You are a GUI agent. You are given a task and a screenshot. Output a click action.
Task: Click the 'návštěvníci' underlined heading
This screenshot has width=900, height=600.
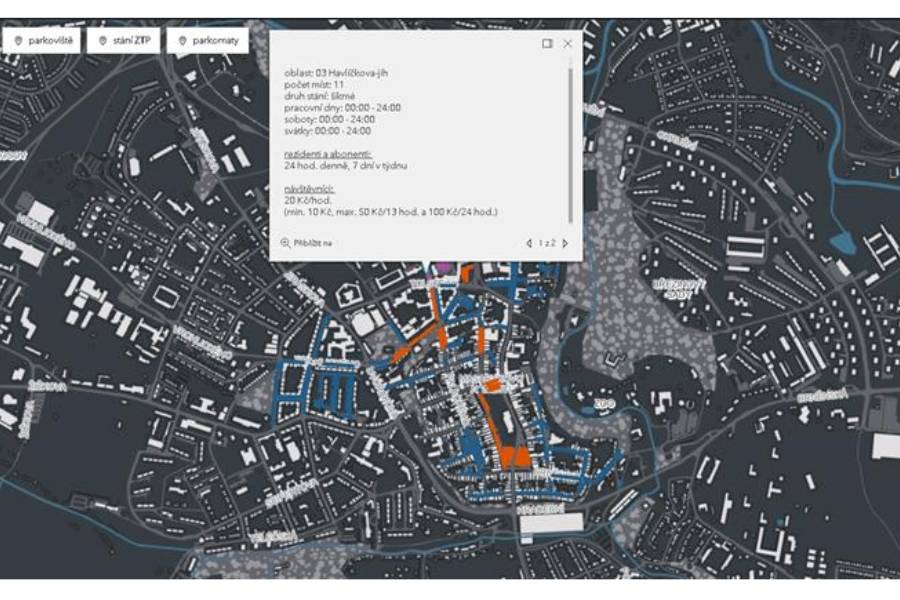[308, 188]
